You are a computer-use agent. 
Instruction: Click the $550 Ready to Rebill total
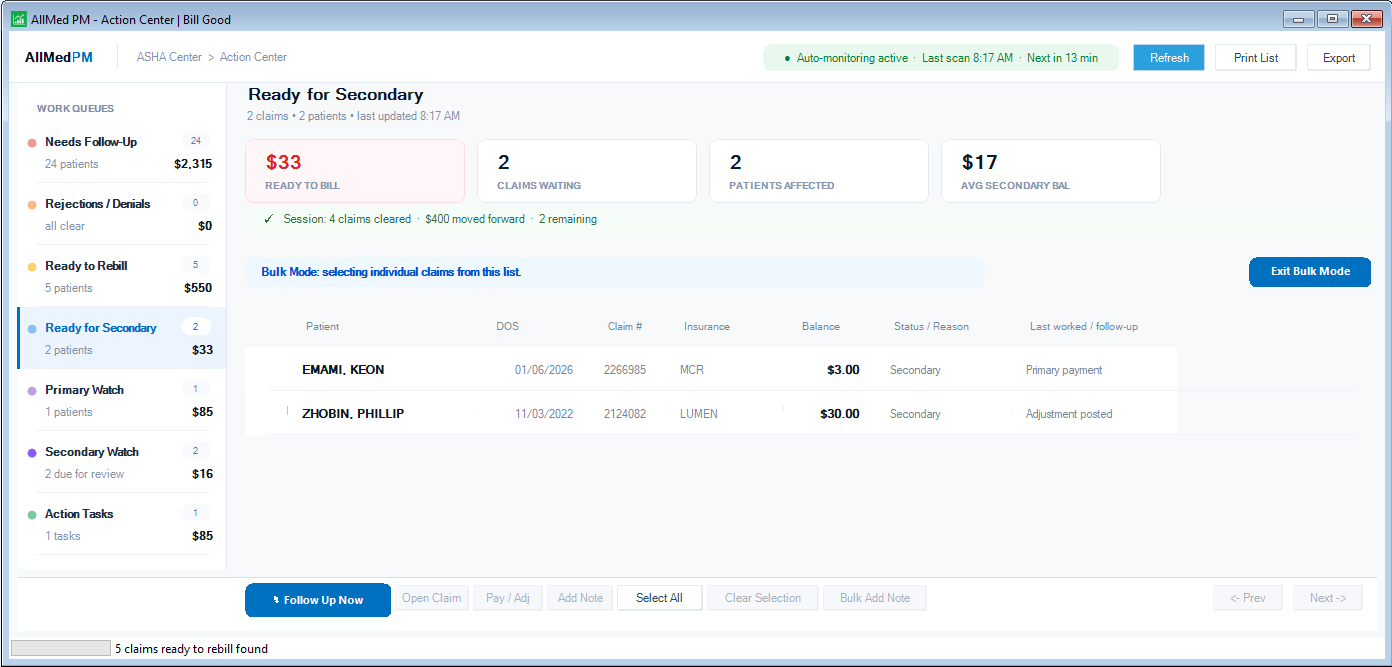pos(198,288)
